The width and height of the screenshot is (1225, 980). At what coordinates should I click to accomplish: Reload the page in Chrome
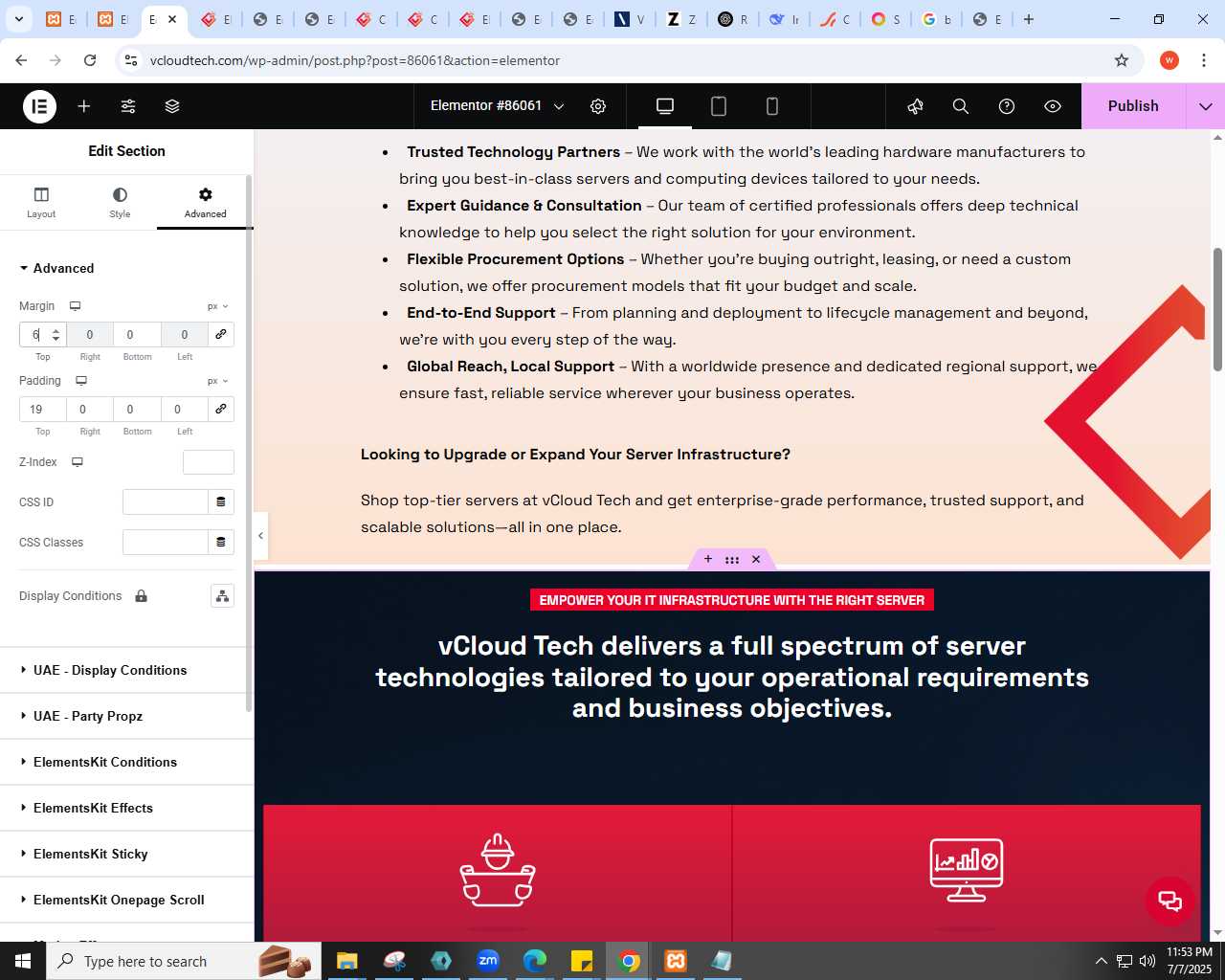click(x=90, y=60)
